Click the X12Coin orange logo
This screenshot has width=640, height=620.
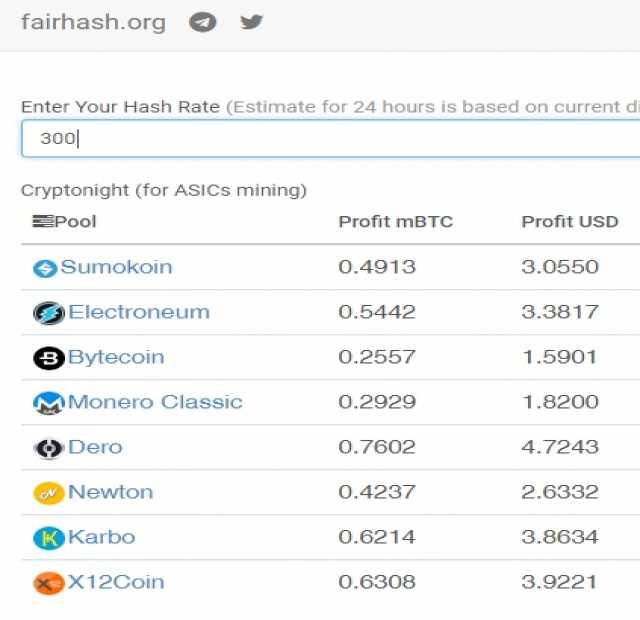(x=49, y=582)
